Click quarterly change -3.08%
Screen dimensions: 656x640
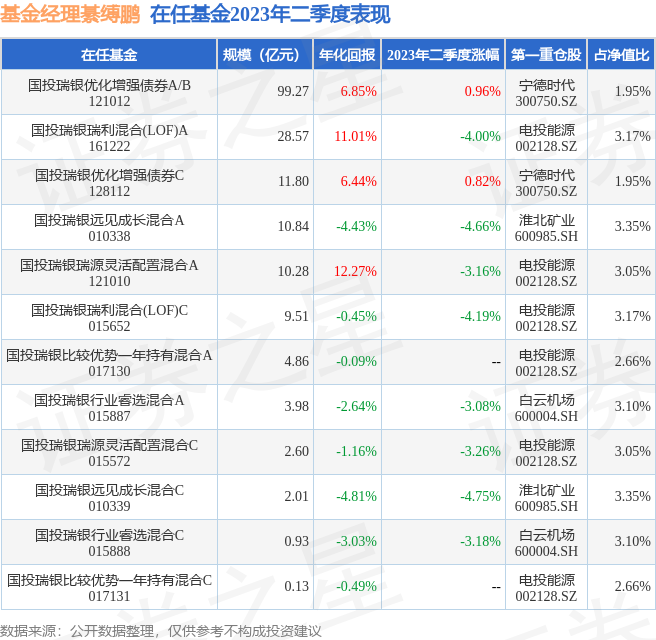click(480, 406)
